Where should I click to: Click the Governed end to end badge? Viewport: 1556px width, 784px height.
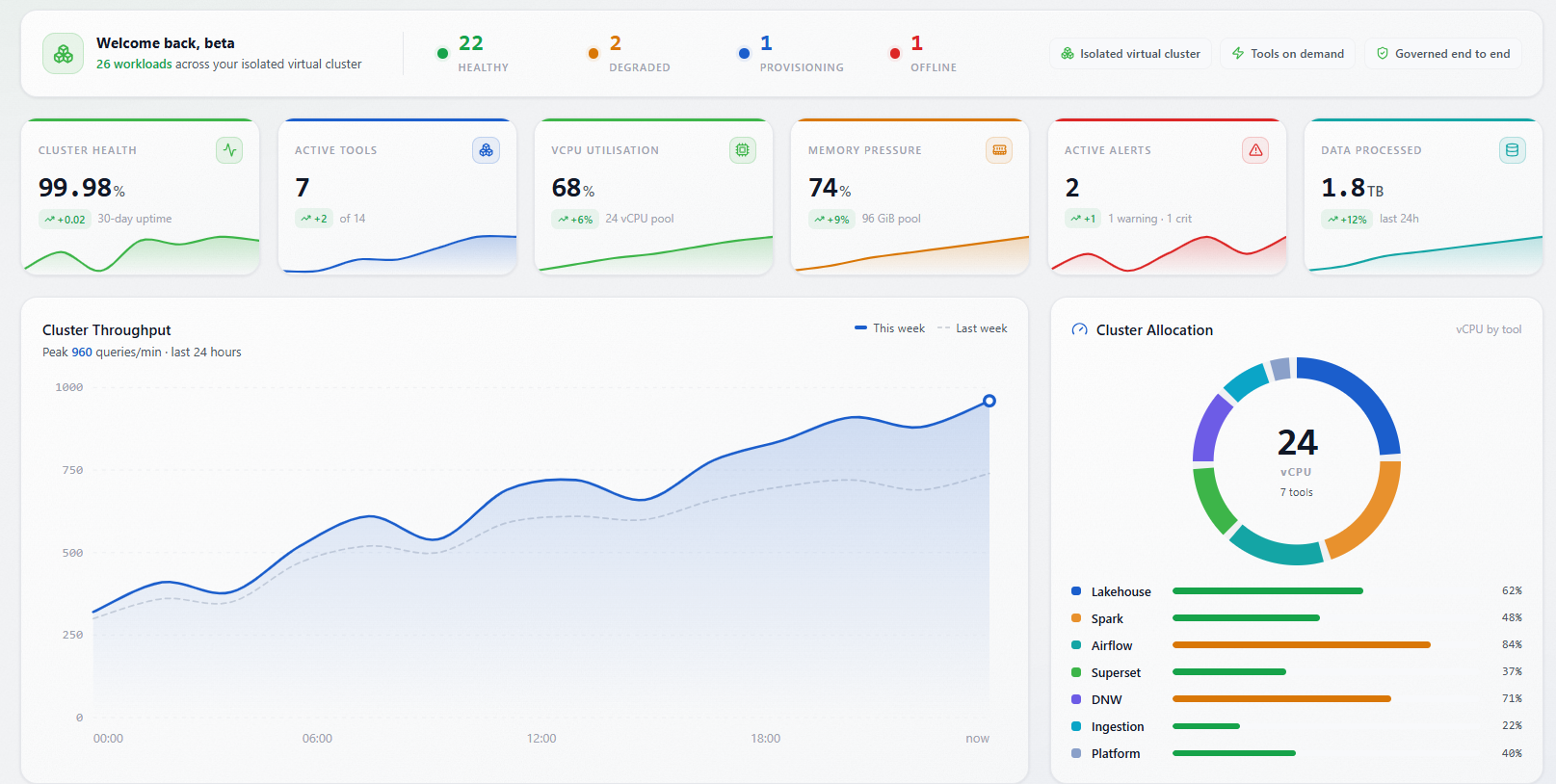click(x=1443, y=54)
